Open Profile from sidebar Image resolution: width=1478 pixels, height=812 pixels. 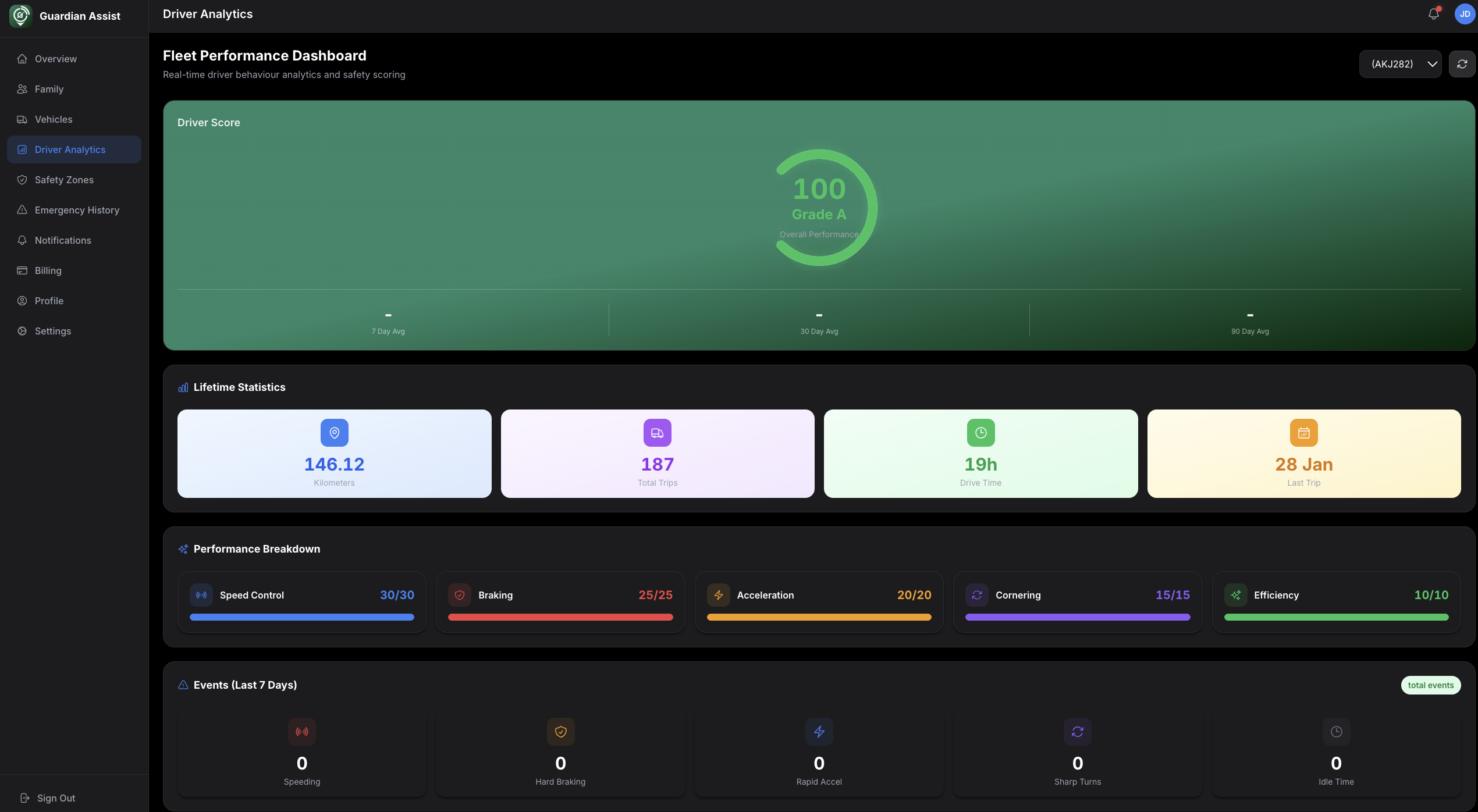(x=74, y=301)
